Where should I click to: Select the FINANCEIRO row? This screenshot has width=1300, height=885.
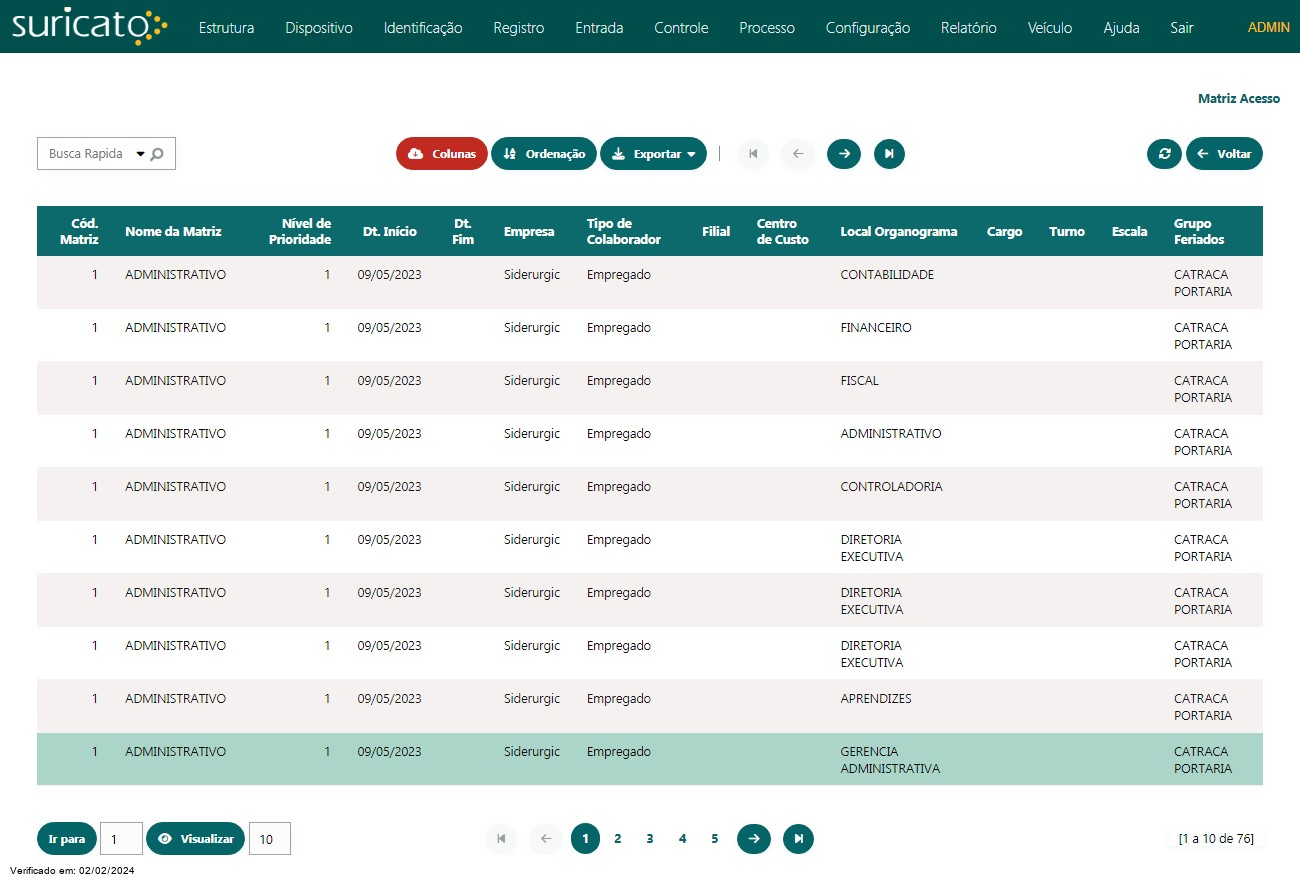(650, 335)
